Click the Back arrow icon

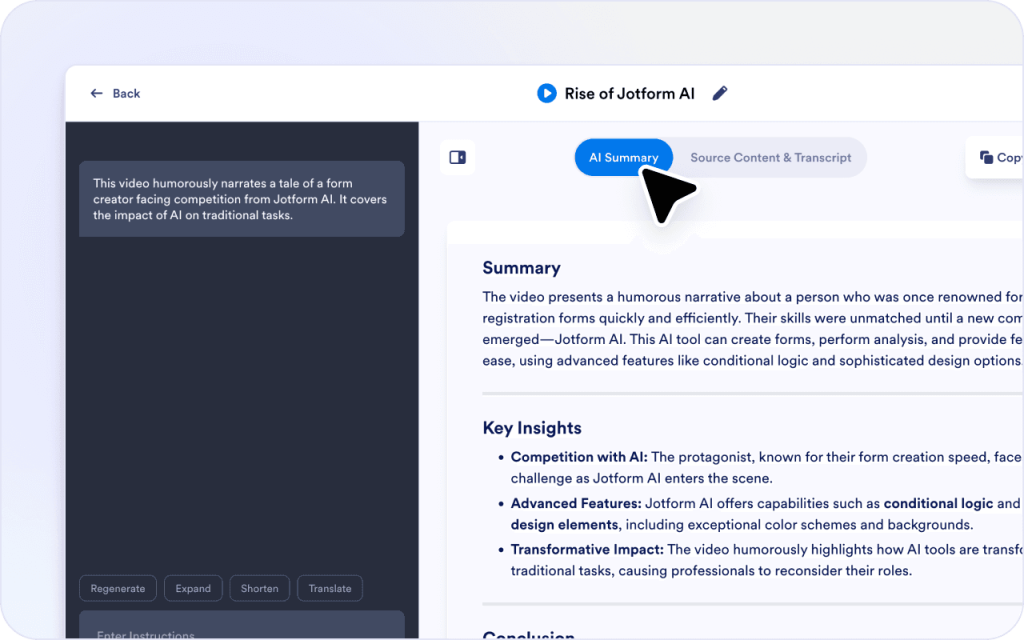coord(97,93)
